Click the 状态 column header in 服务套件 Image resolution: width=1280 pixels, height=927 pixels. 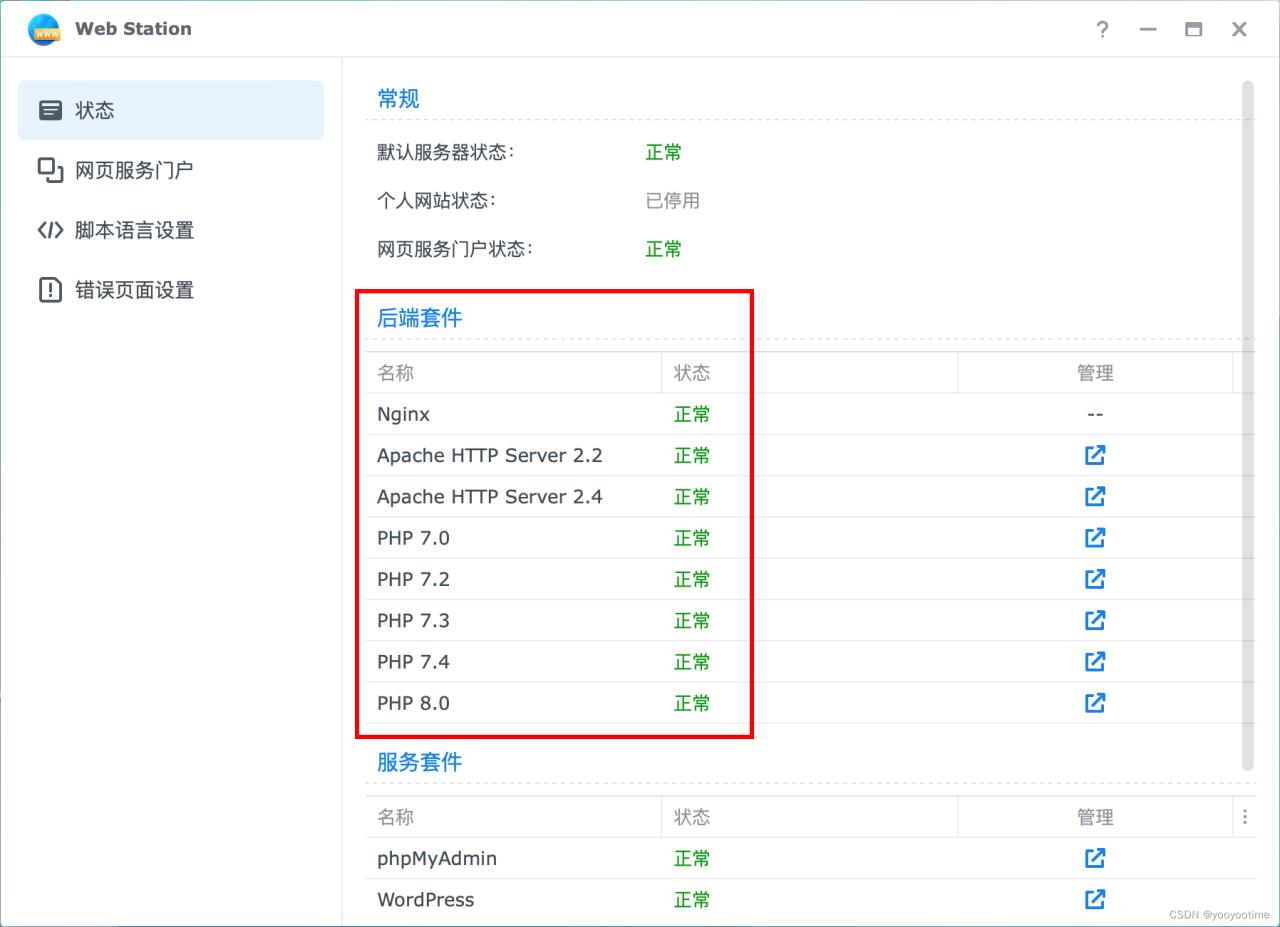[692, 817]
